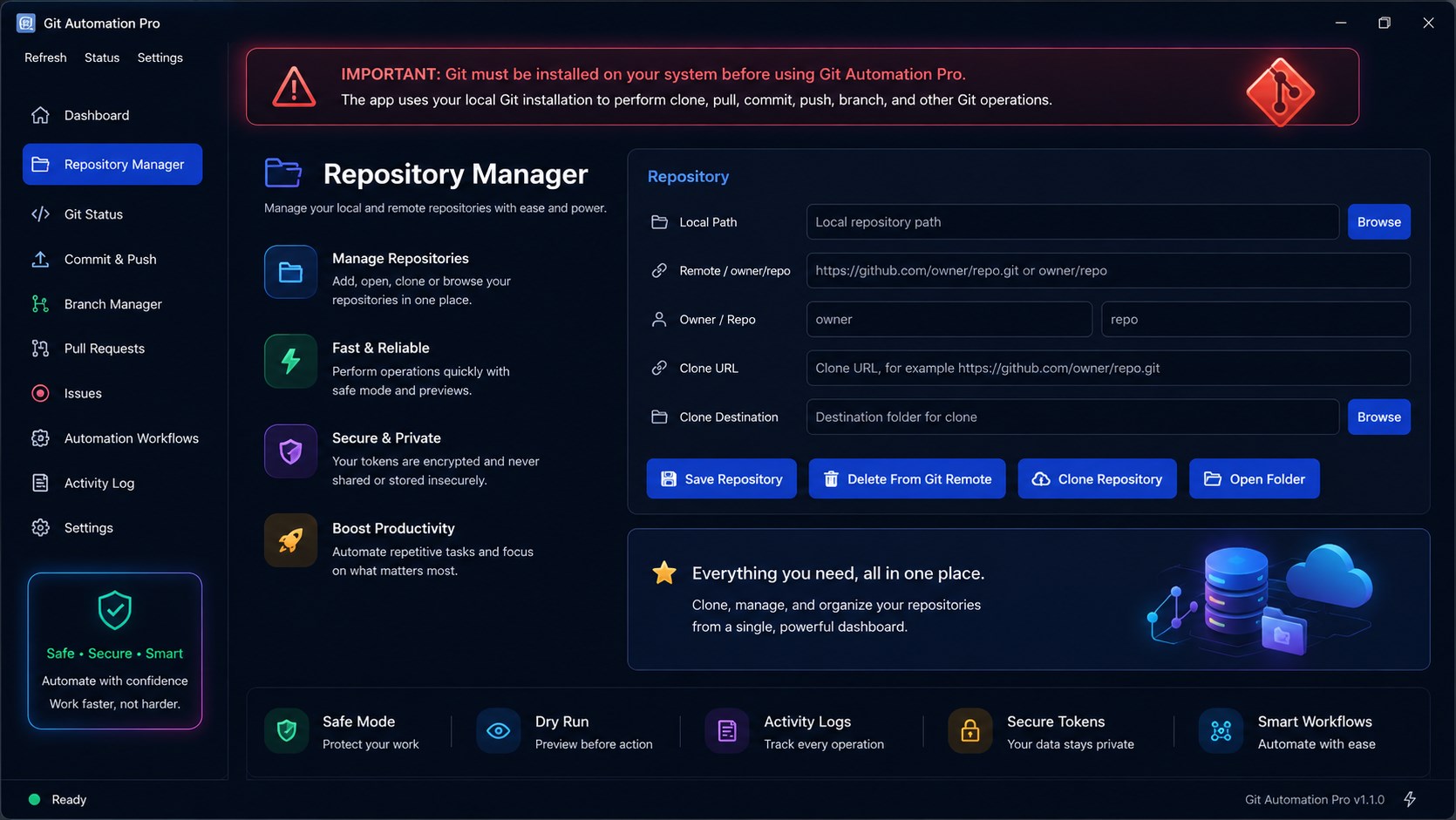Image resolution: width=1456 pixels, height=820 pixels.
Task: Click the database and cloud illustration
Action: 1259,600
